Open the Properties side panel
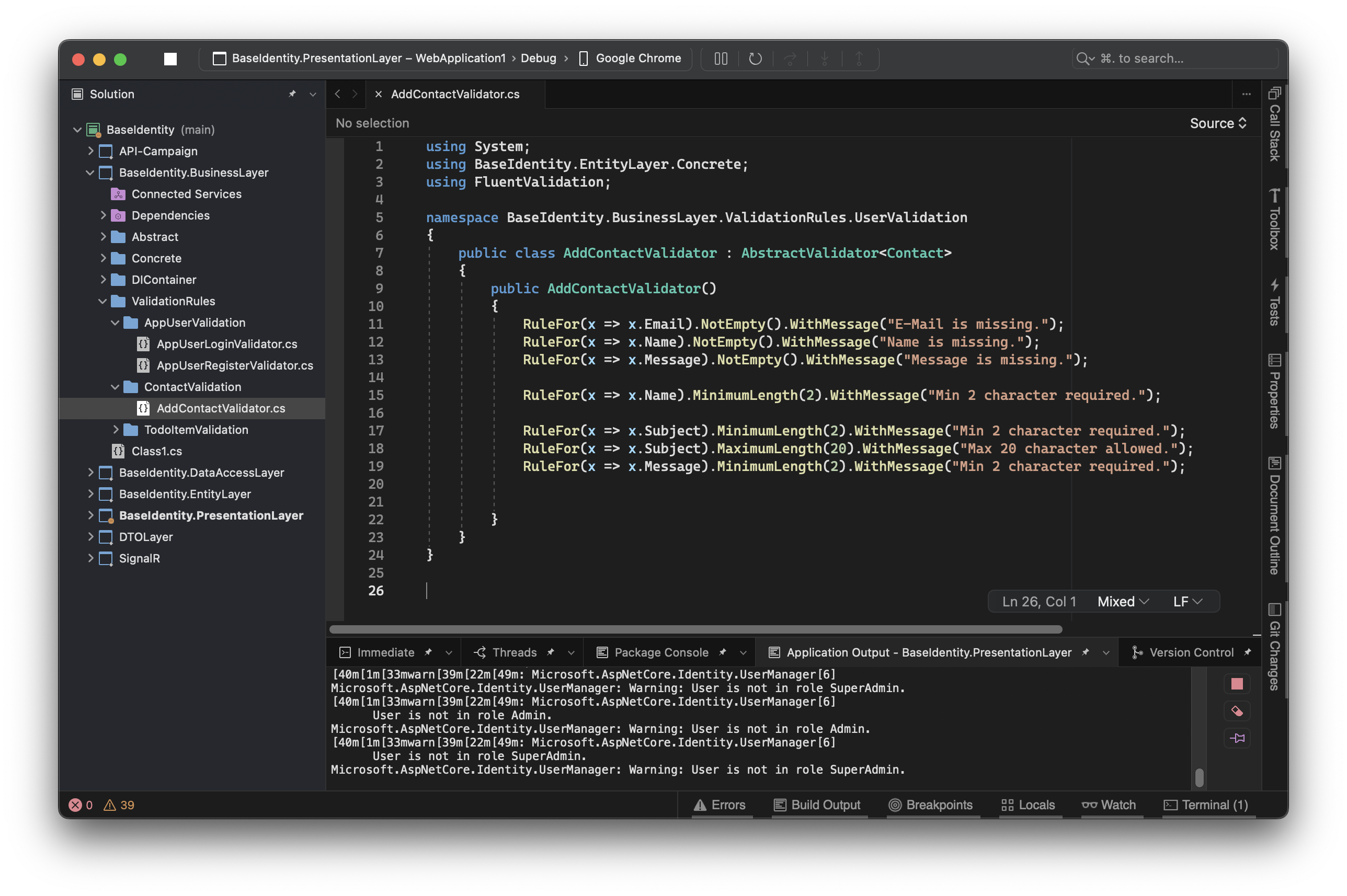 pyautogui.click(x=1274, y=391)
